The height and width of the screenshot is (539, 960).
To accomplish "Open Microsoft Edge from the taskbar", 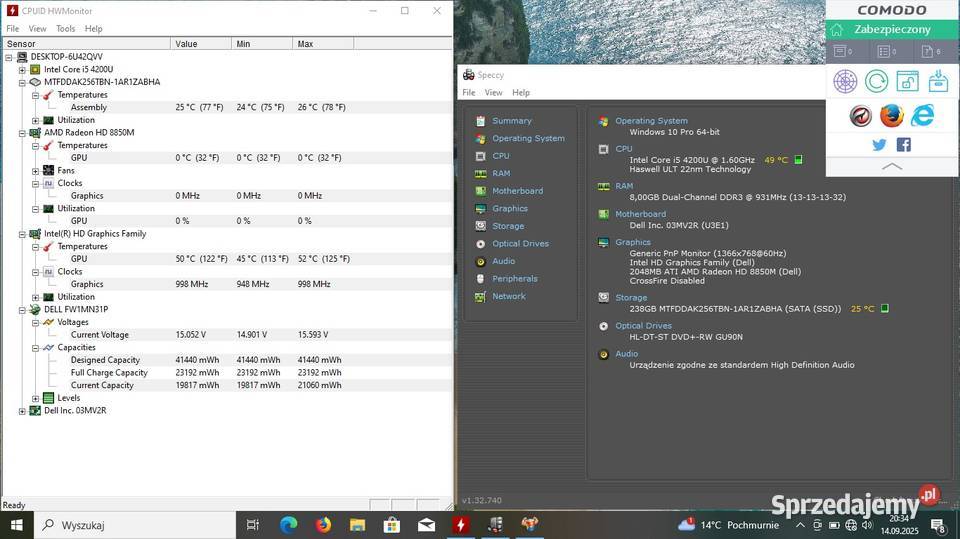I will click(289, 524).
